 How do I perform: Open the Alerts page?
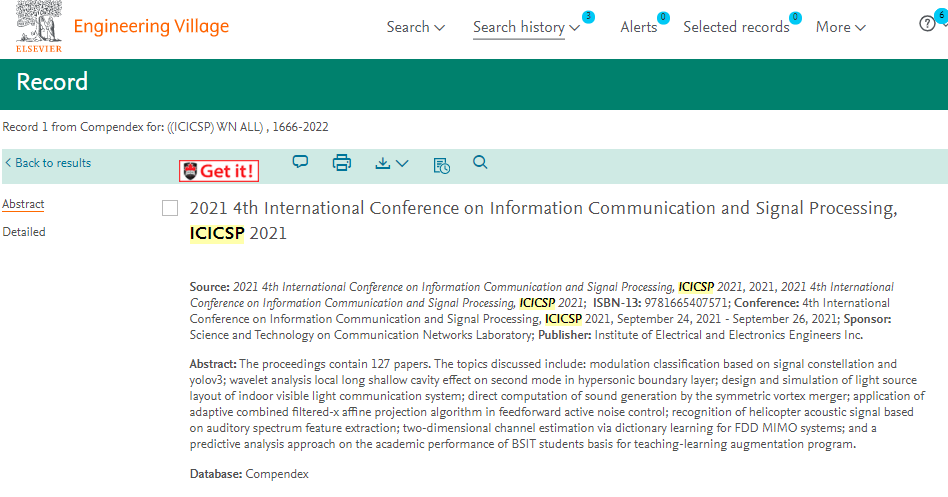click(638, 27)
